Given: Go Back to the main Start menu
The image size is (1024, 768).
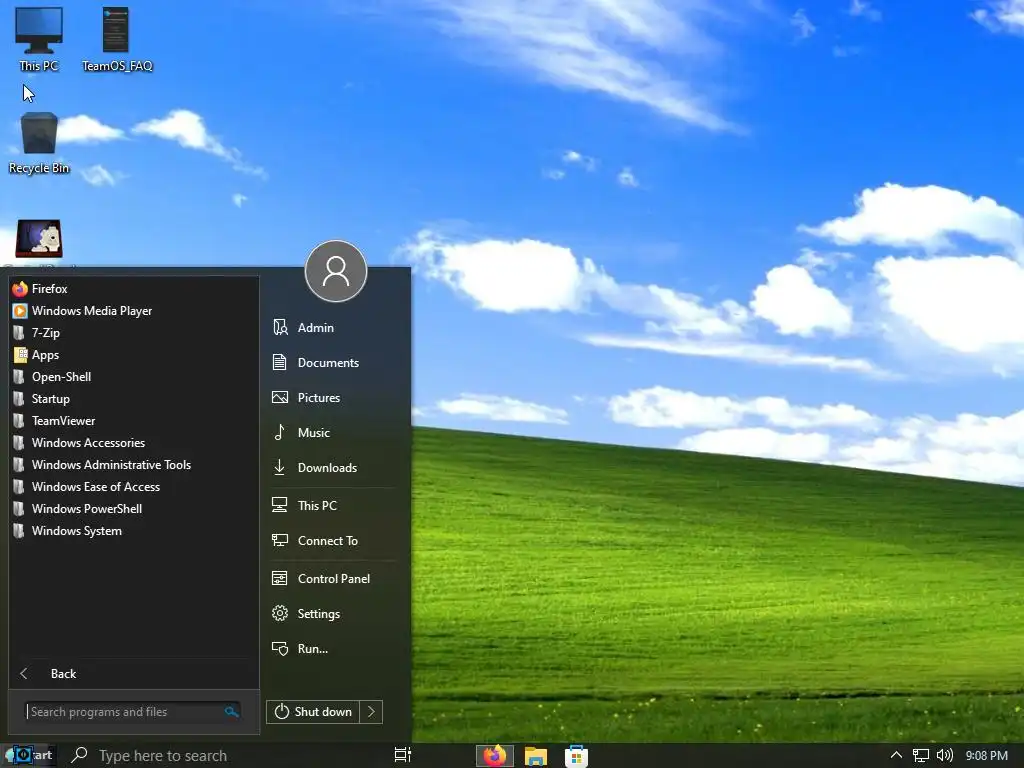Looking at the screenshot, I should [x=134, y=673].
